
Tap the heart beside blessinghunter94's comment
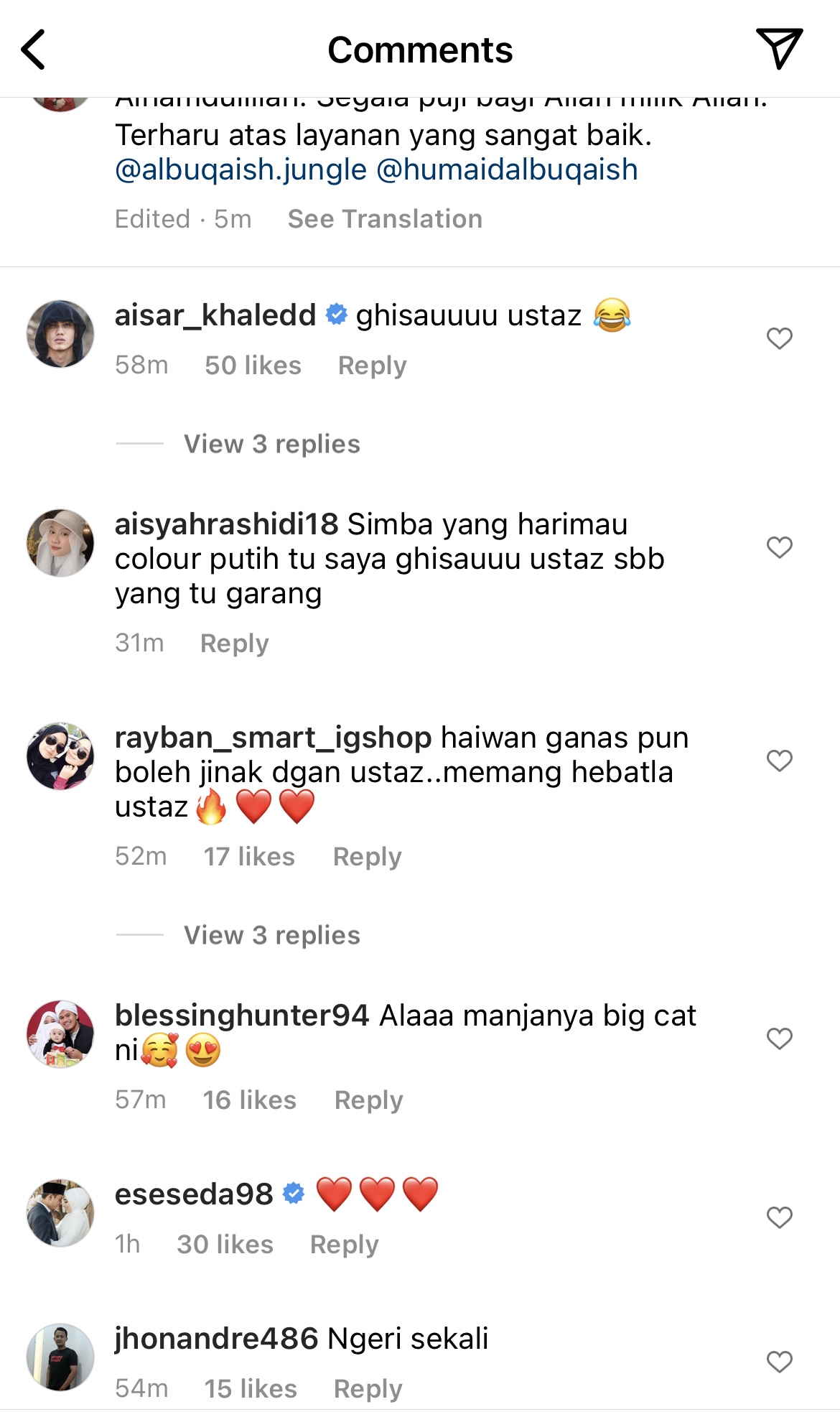click(779, 1038)
